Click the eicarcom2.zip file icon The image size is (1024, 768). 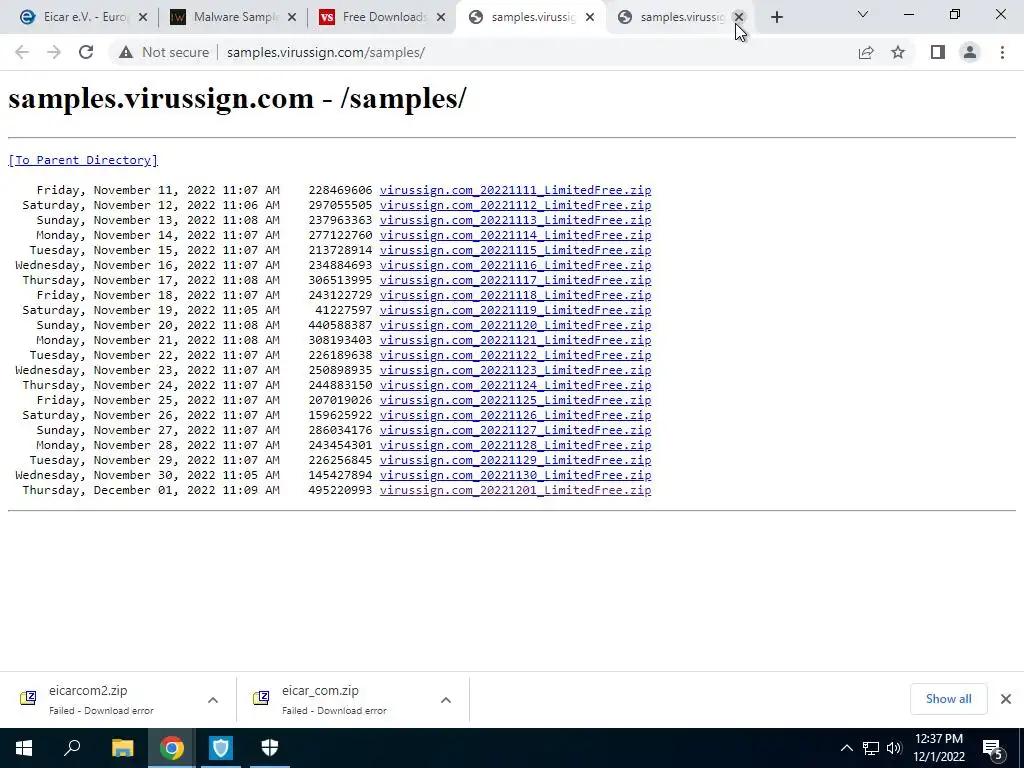28,698
